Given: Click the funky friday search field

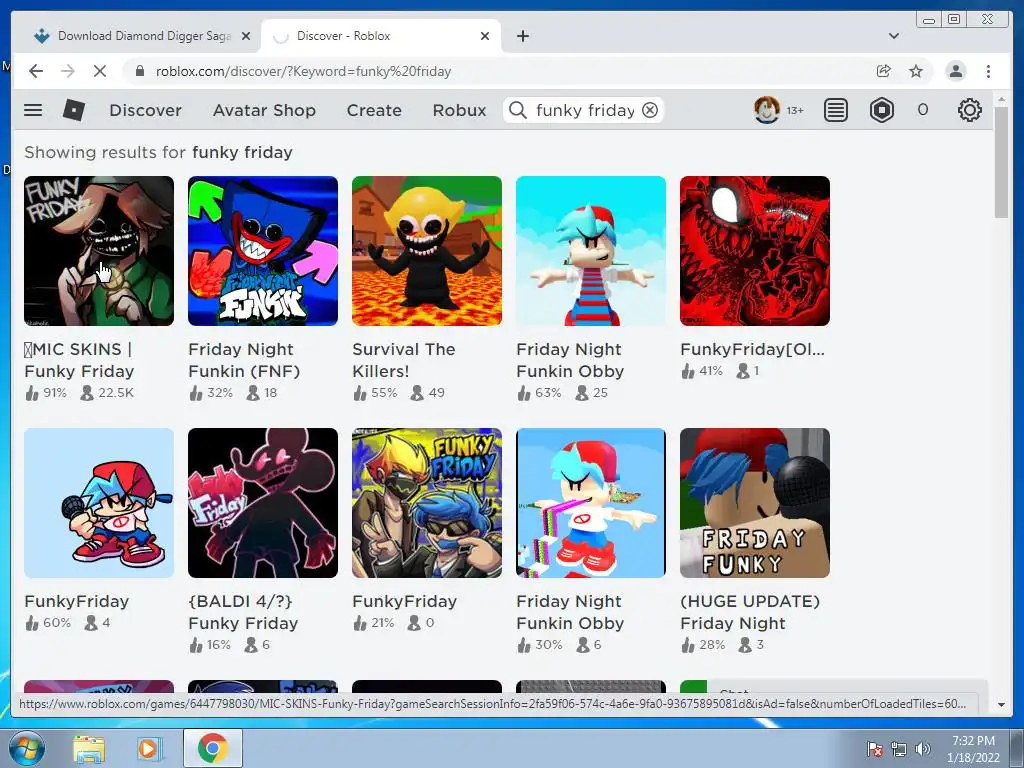Looking at the screenshot, I should pos(584,110).
